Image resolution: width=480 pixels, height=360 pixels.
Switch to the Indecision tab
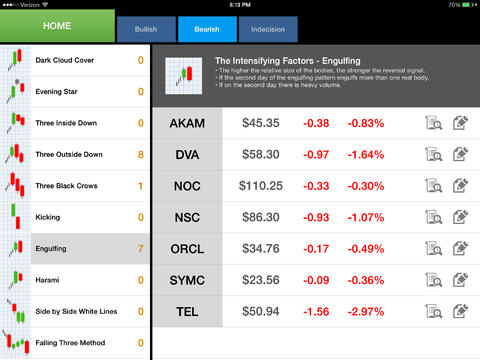(x=268, y=29)
